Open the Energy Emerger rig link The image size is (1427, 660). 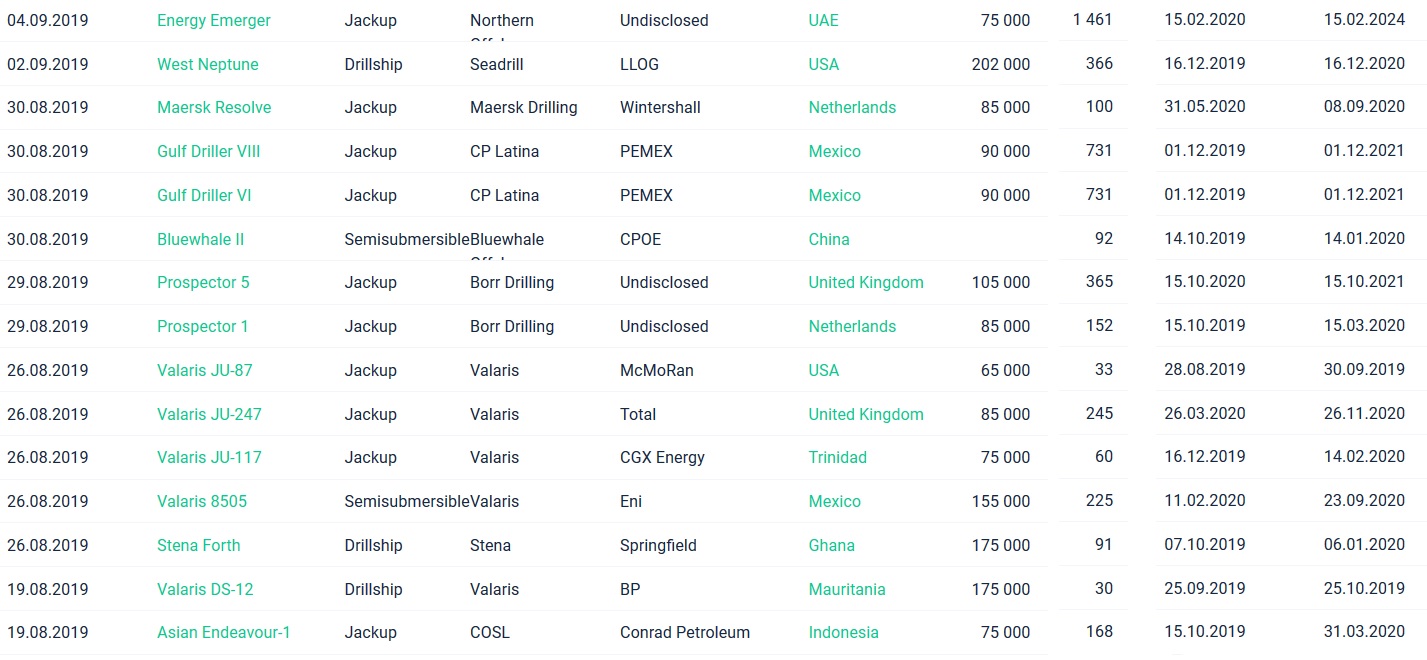click(213, 20)
